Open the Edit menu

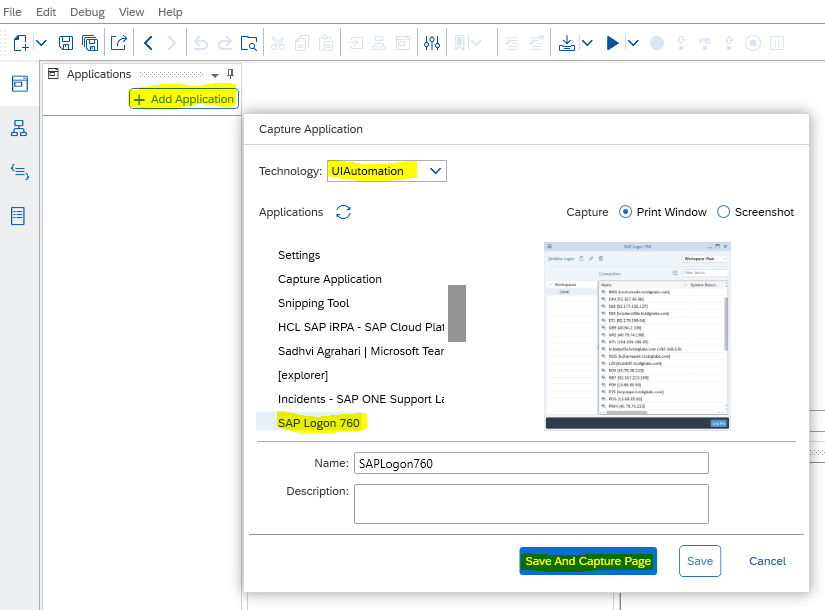pyautogui.click(x=46, y=12)
